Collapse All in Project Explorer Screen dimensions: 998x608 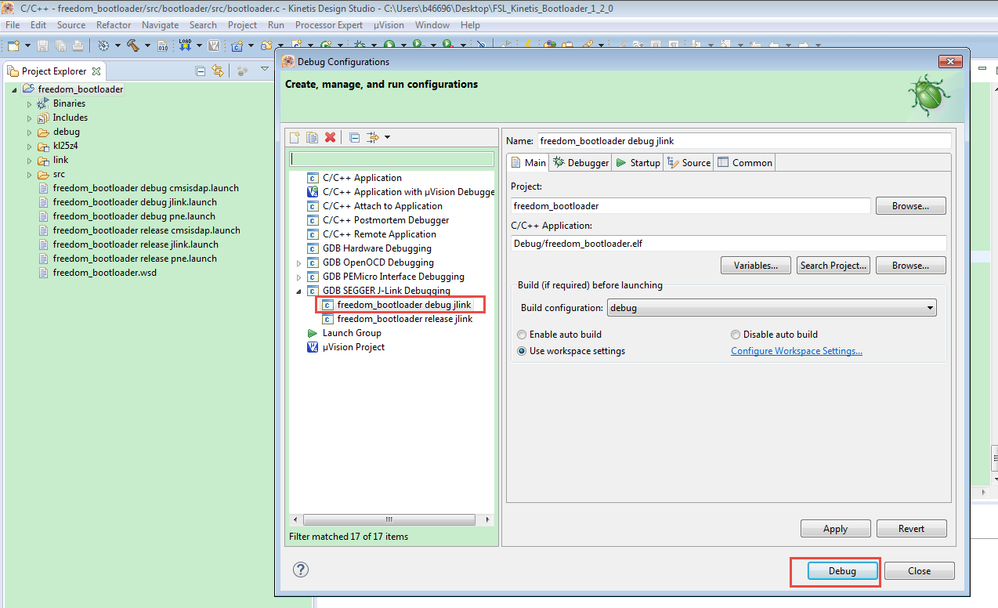click(x=200, y=71)
